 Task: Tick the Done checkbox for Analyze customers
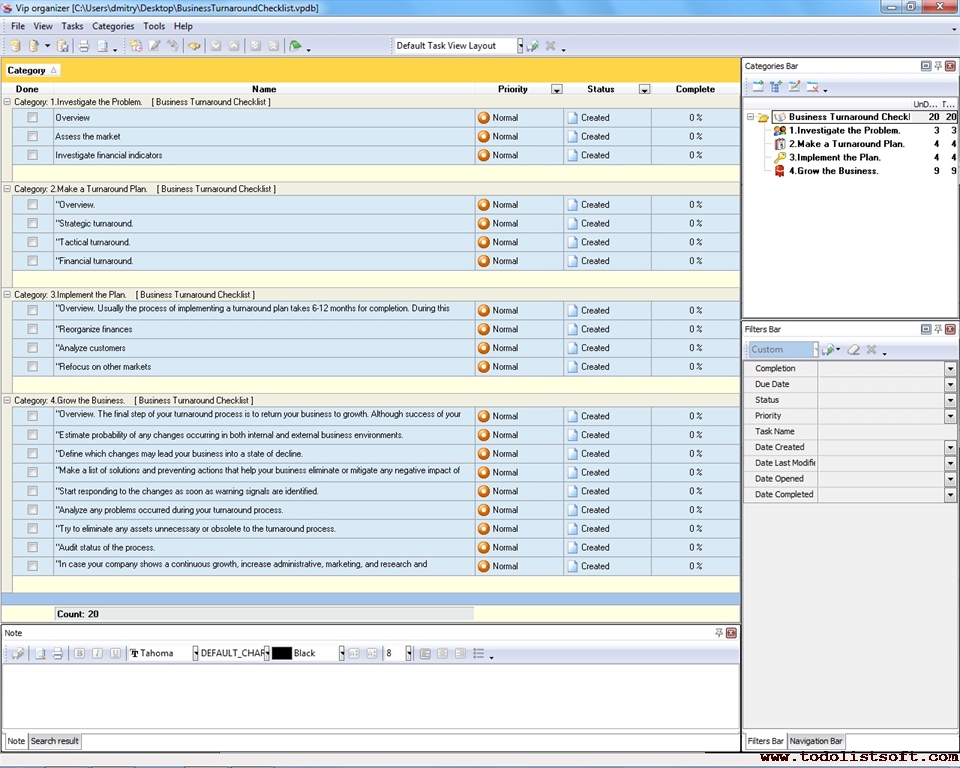click(32, 348)
